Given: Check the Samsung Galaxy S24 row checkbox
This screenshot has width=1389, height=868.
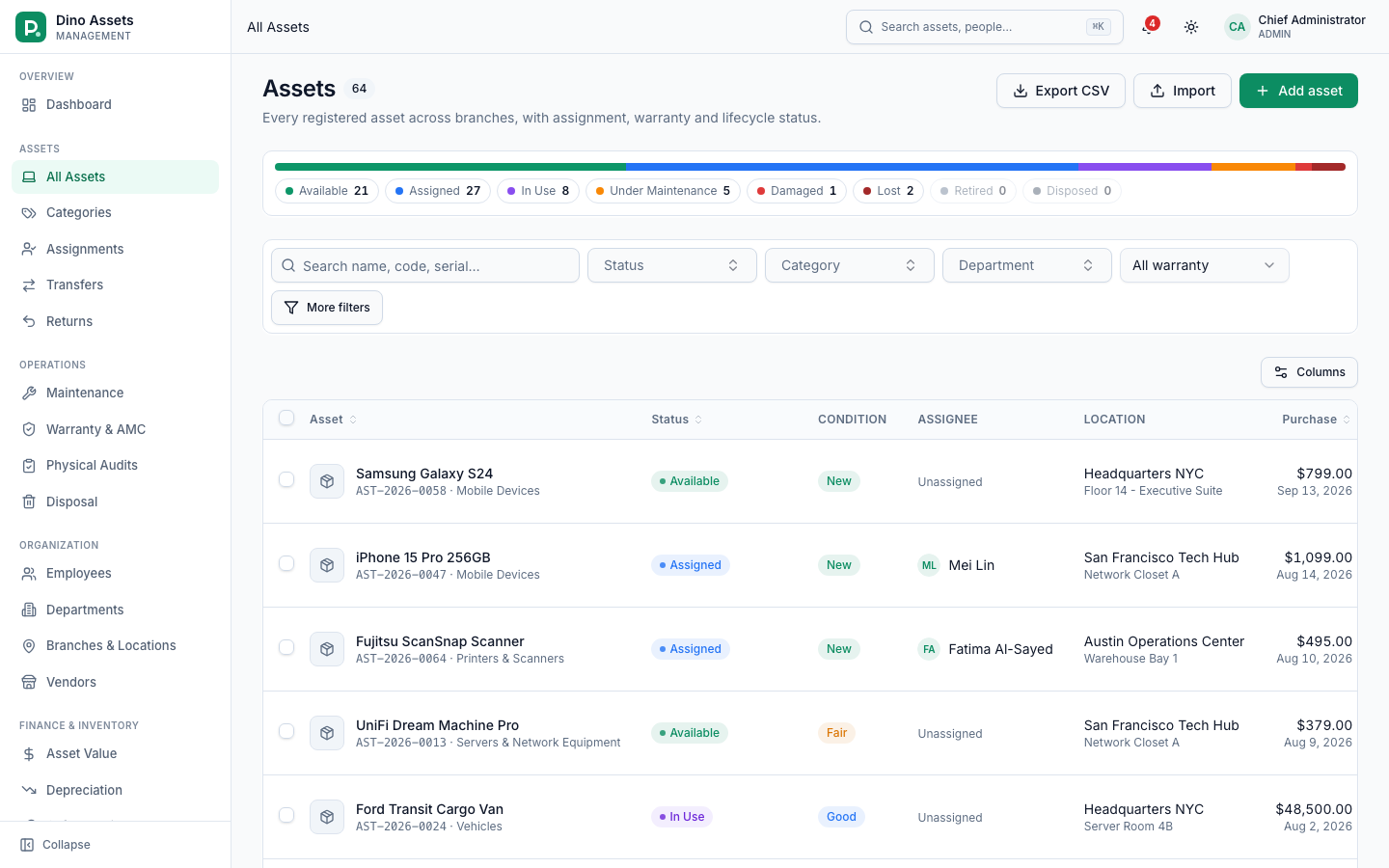Looking at the screenshot, I should [286, 479].
